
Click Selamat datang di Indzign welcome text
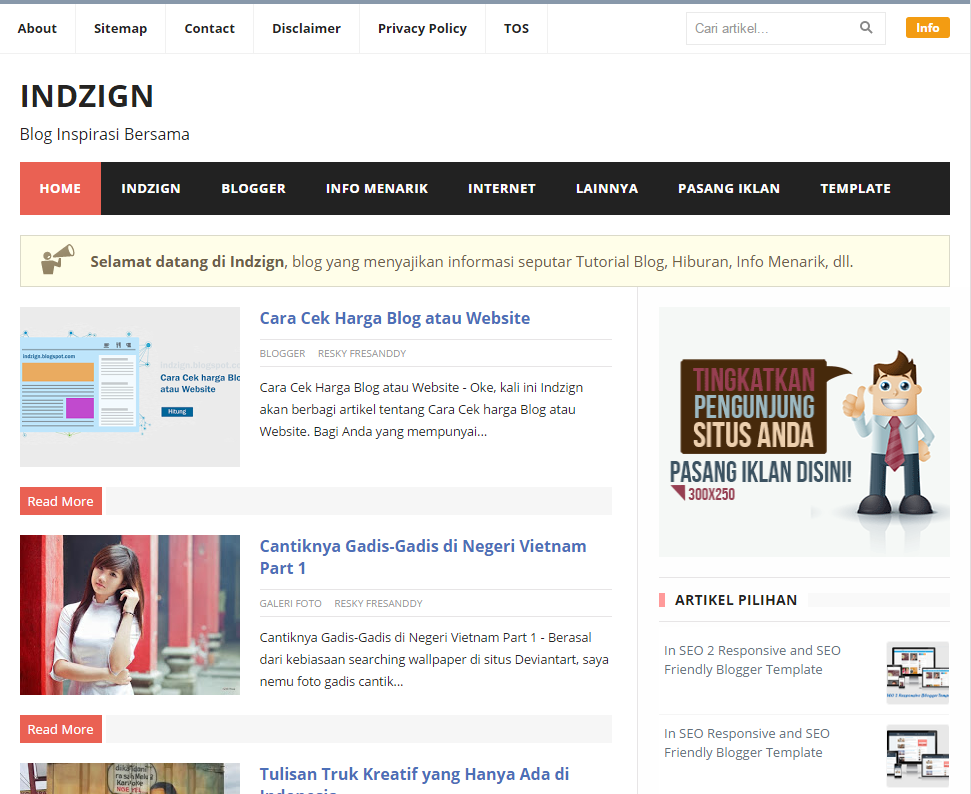(x=187, y=261)
